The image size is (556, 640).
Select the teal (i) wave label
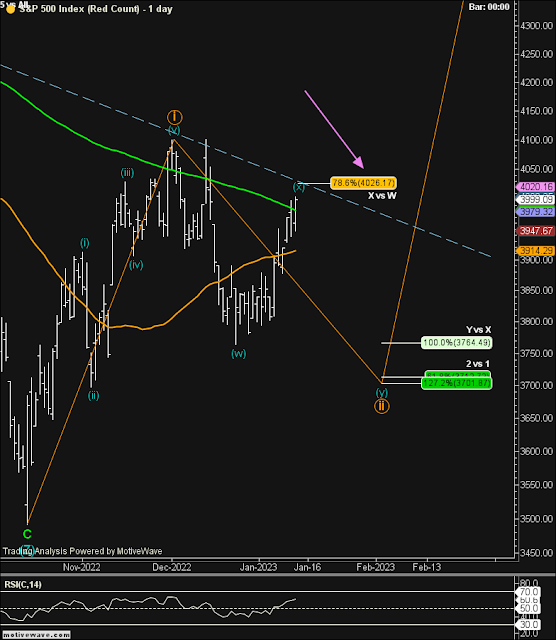click(x=85, y=243)
